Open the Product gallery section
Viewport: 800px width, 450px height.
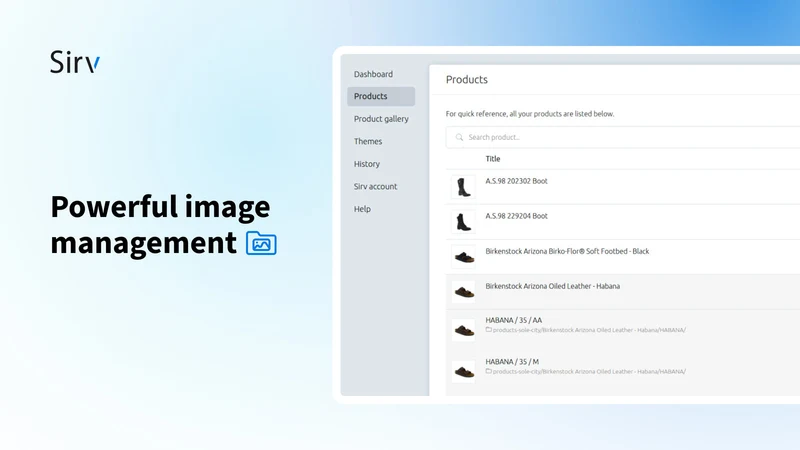[381, 119]
